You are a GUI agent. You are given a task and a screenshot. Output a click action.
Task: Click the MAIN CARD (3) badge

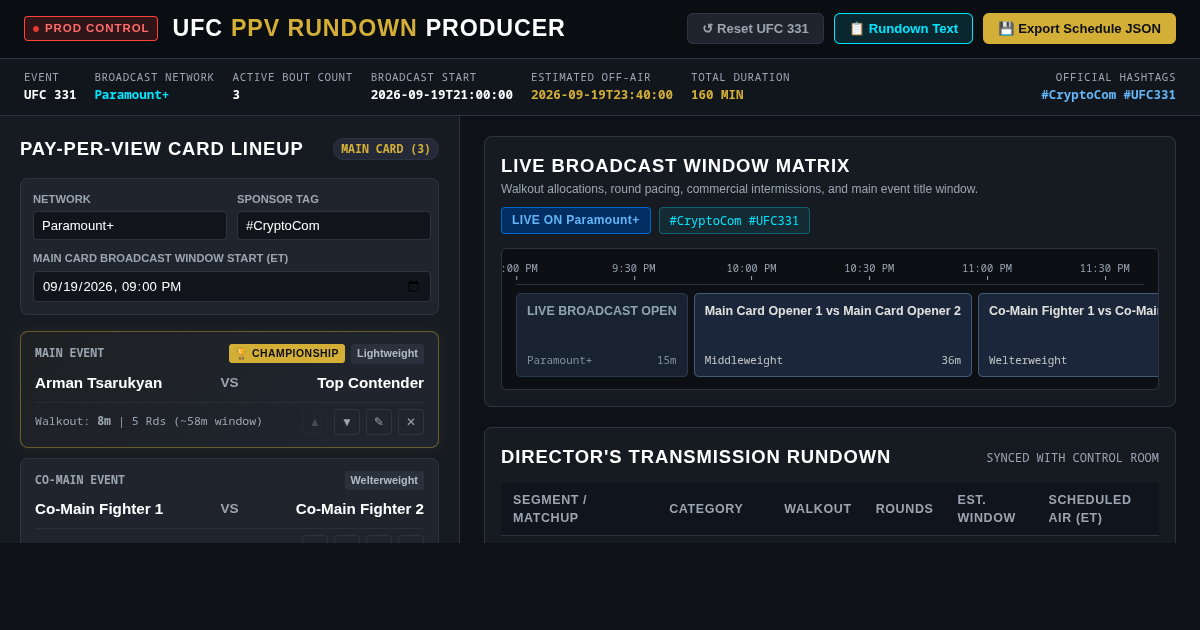386,149
